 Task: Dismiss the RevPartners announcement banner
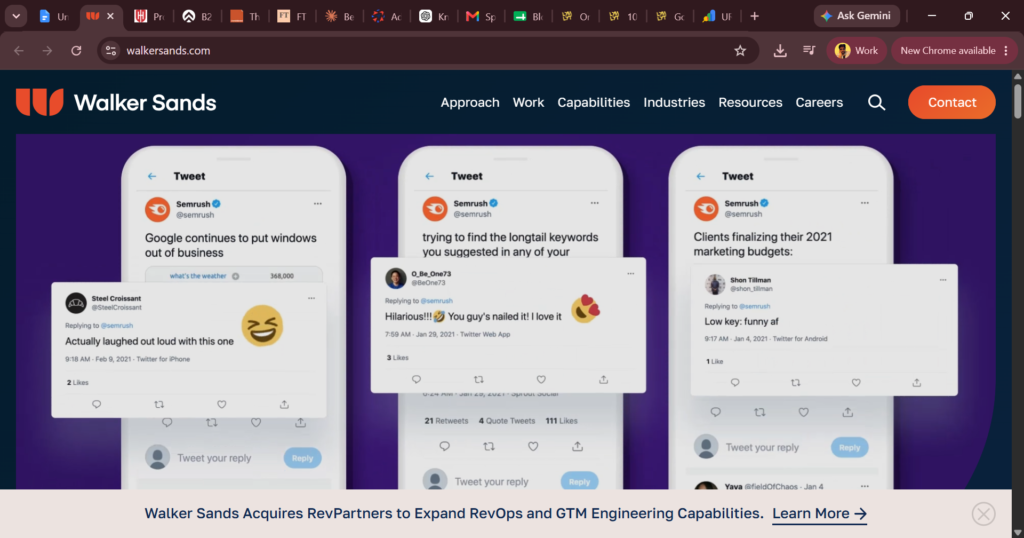coord(984,514)
